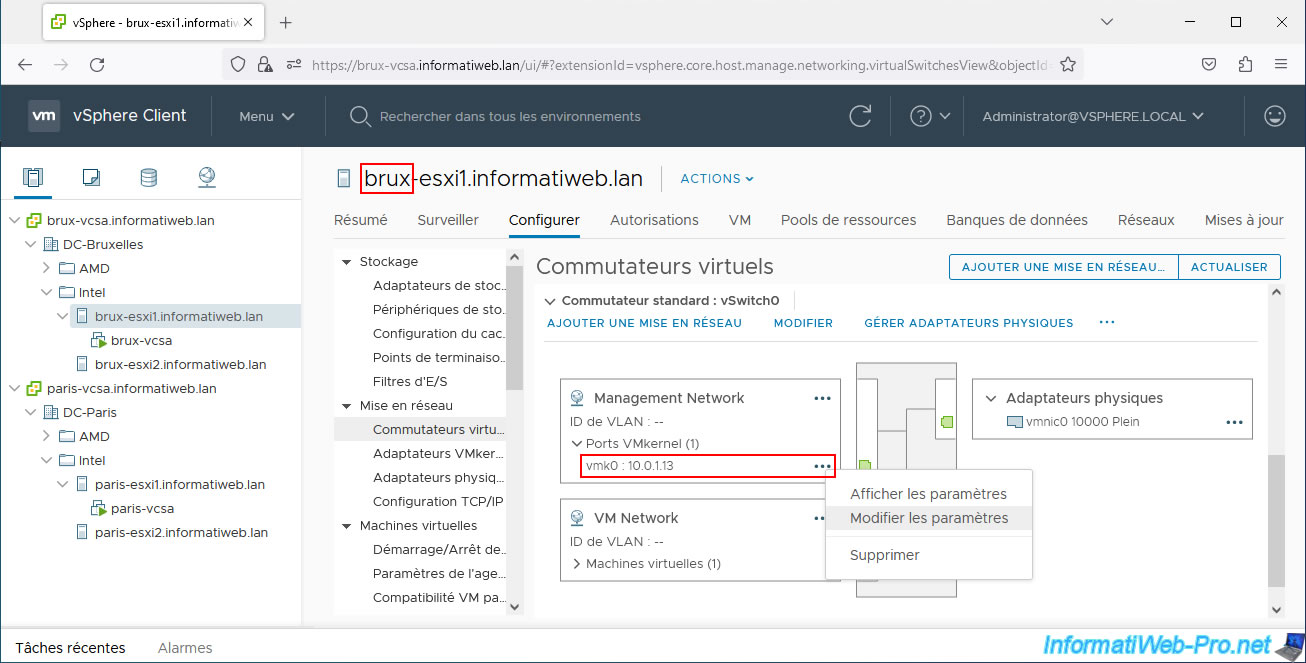Collapse the Stockage settings group
The height and width of the screenshot is (663, 1306).
347,262
